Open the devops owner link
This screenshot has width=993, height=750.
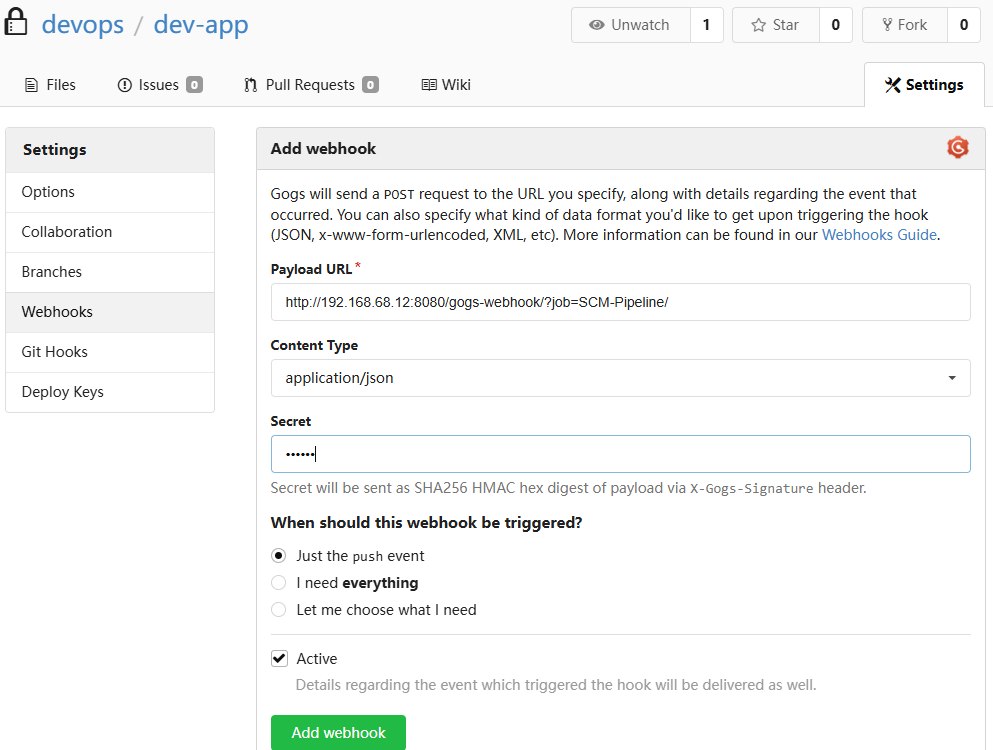[83, 25]
